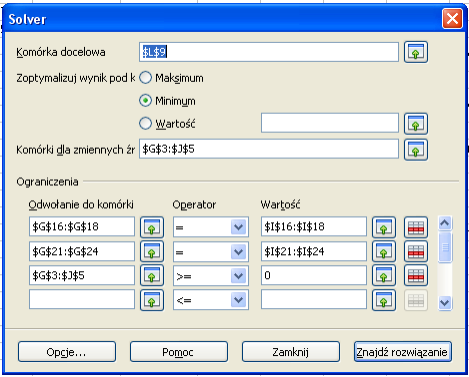Click the empty fourth constraint value field
The width and height of the screenshot is (469, 377).
(314, 299)
